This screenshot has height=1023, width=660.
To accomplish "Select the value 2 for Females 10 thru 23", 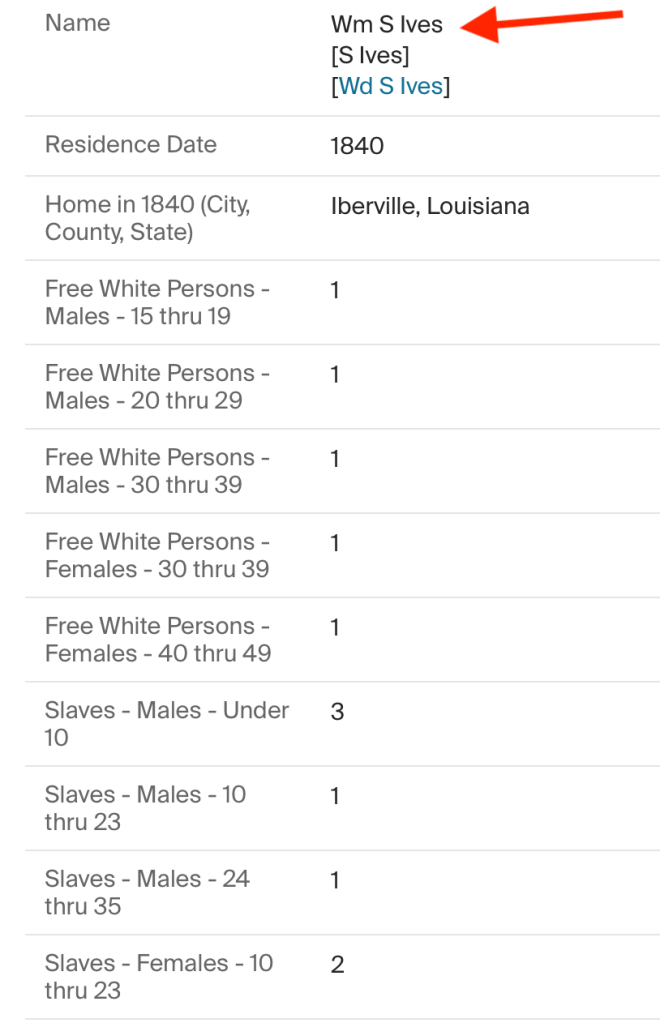I will tap(337, 964).
